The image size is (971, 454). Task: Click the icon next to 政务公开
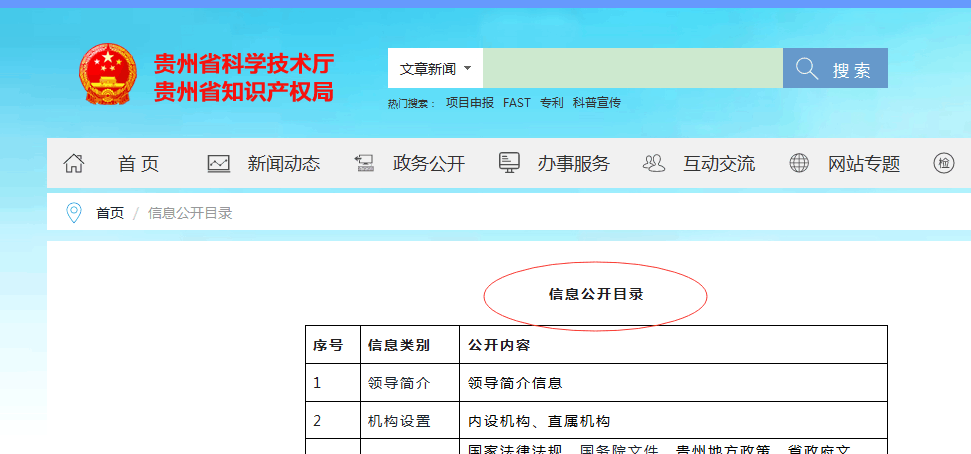pos(364,164)
